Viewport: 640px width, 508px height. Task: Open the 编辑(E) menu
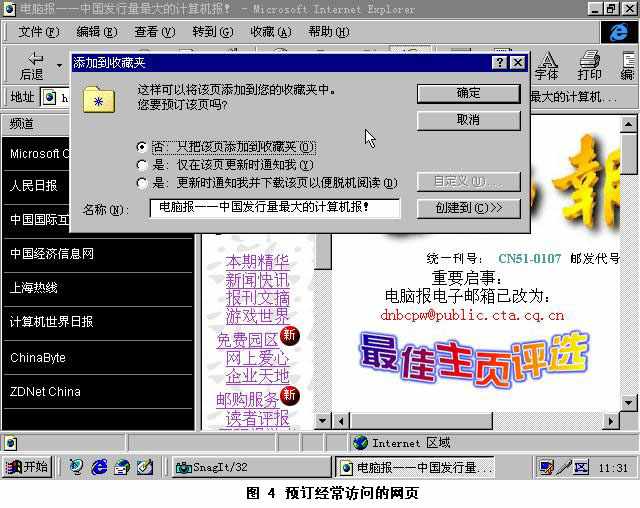97,32
